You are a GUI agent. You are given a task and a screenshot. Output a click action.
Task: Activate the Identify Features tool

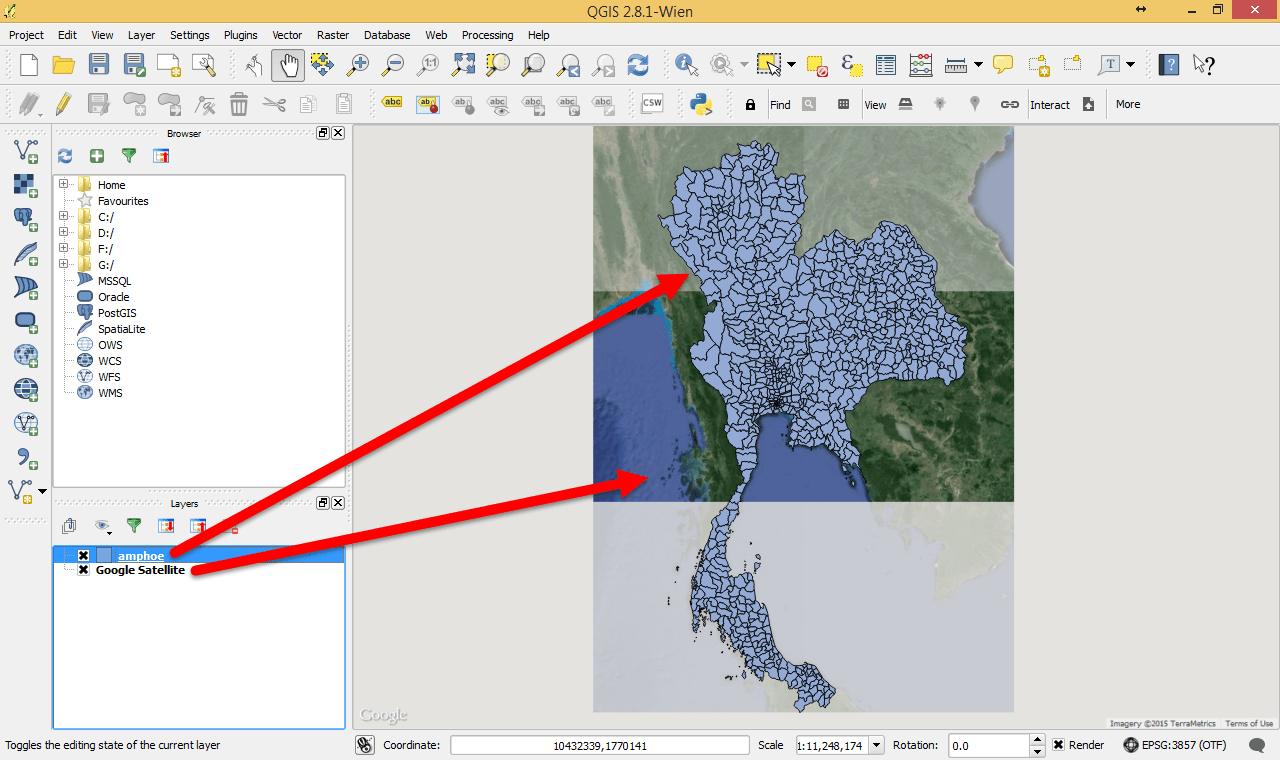point(686,64)
